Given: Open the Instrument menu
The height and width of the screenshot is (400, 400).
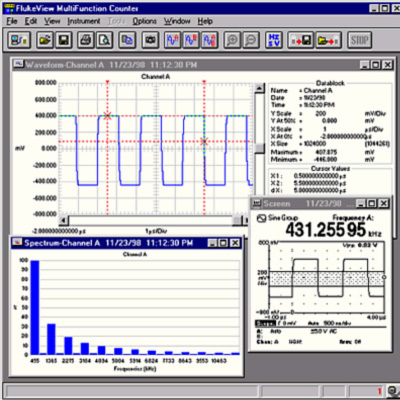Looking at the screenshot, I should coord(84,21).
